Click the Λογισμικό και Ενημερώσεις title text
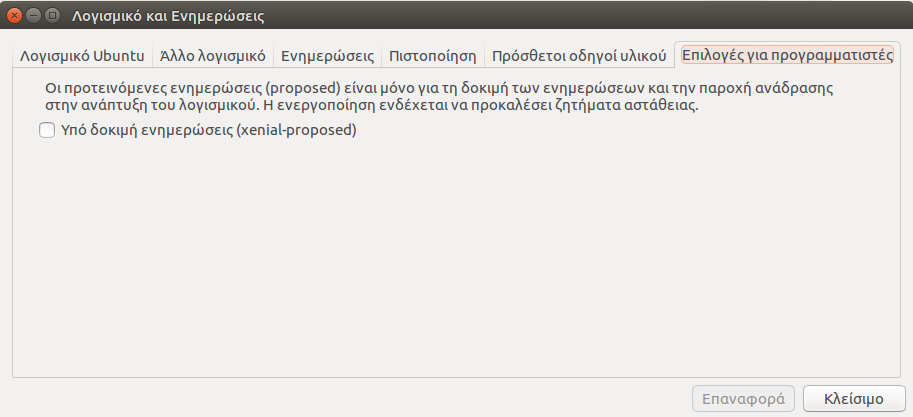Image resolution: width=913 pixels, height=417 pixels. point(168,17)
